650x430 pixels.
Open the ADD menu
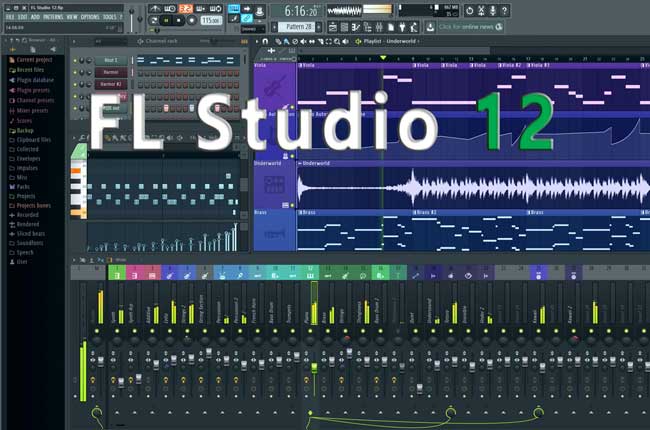(x=35, y=17)
